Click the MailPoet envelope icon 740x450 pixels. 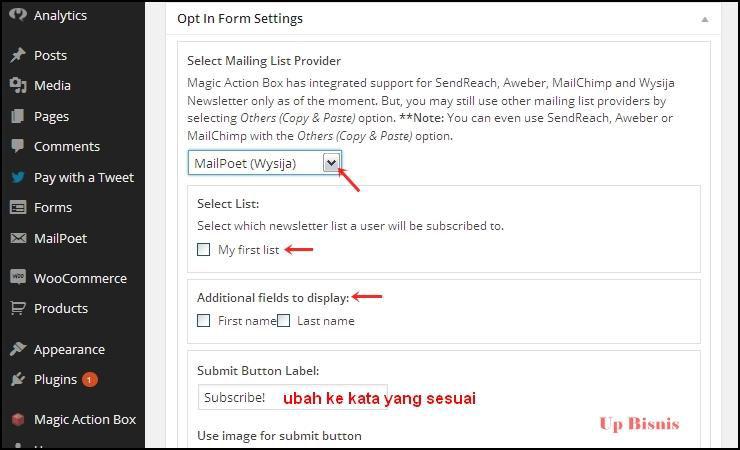pos(18,238)
